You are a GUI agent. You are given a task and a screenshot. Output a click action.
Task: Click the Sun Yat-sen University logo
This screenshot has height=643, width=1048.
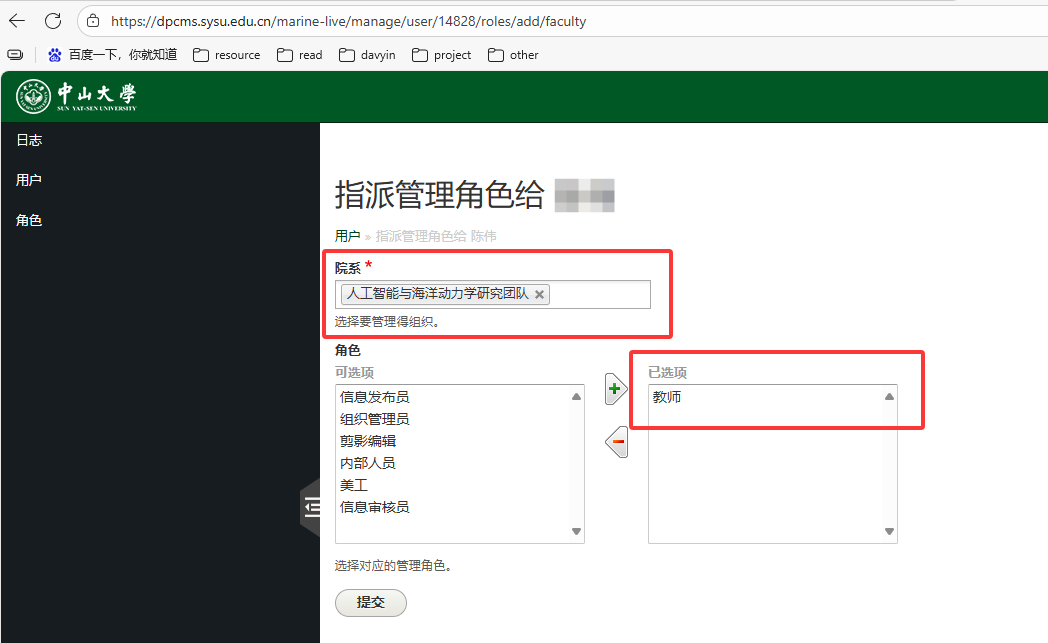(x=76, y=96)
